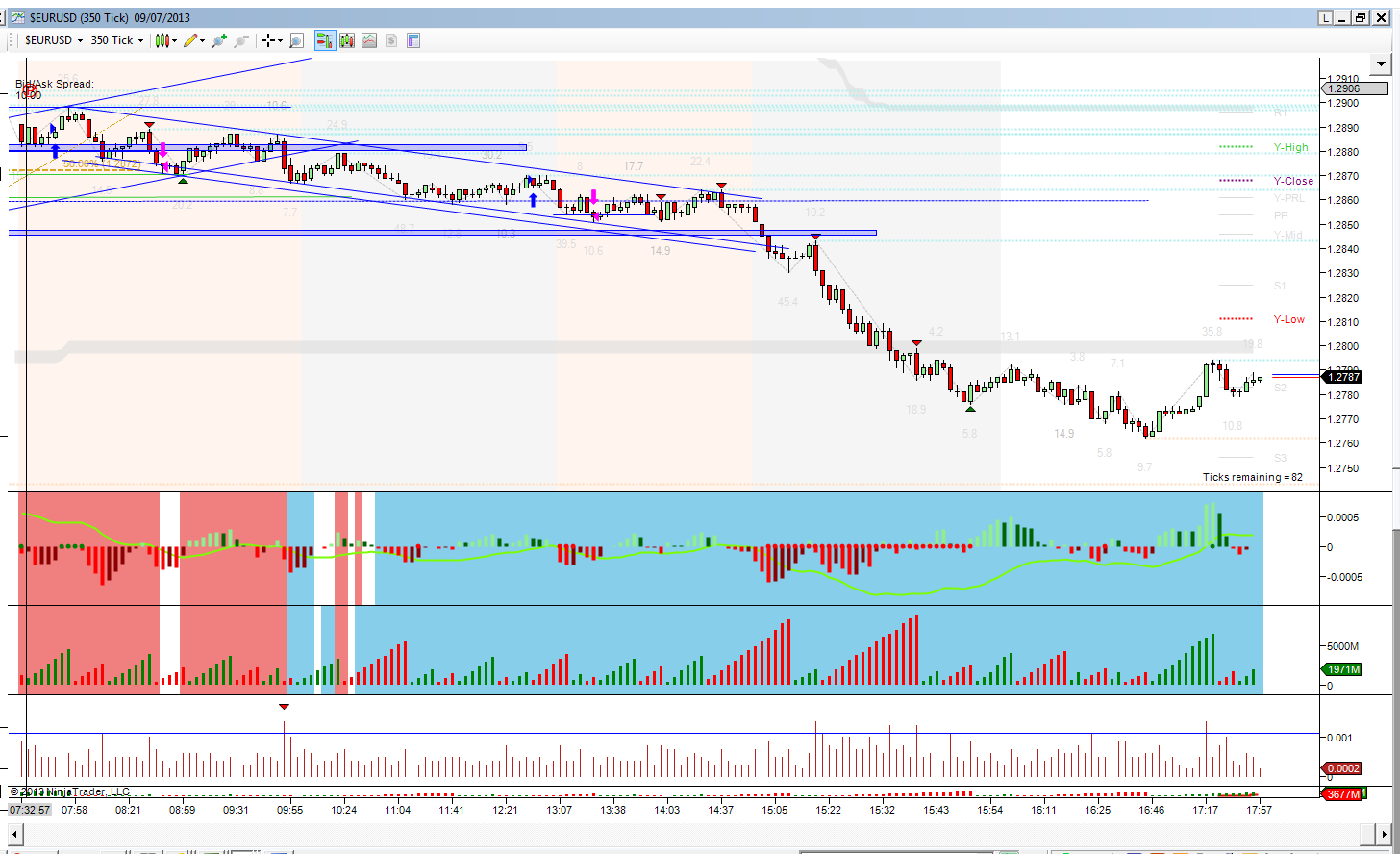The width and height of the screenshot is (1400, 854).
Task: Open the 350 Tick interval dropdown
Action: 116,40
